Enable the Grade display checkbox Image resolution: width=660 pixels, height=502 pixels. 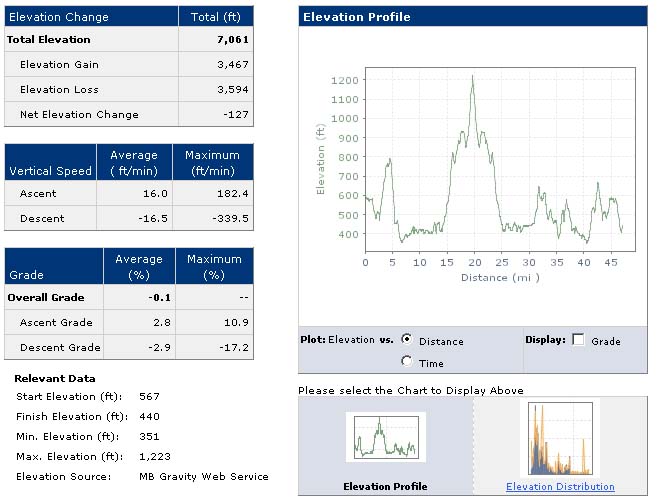[578, 340]
